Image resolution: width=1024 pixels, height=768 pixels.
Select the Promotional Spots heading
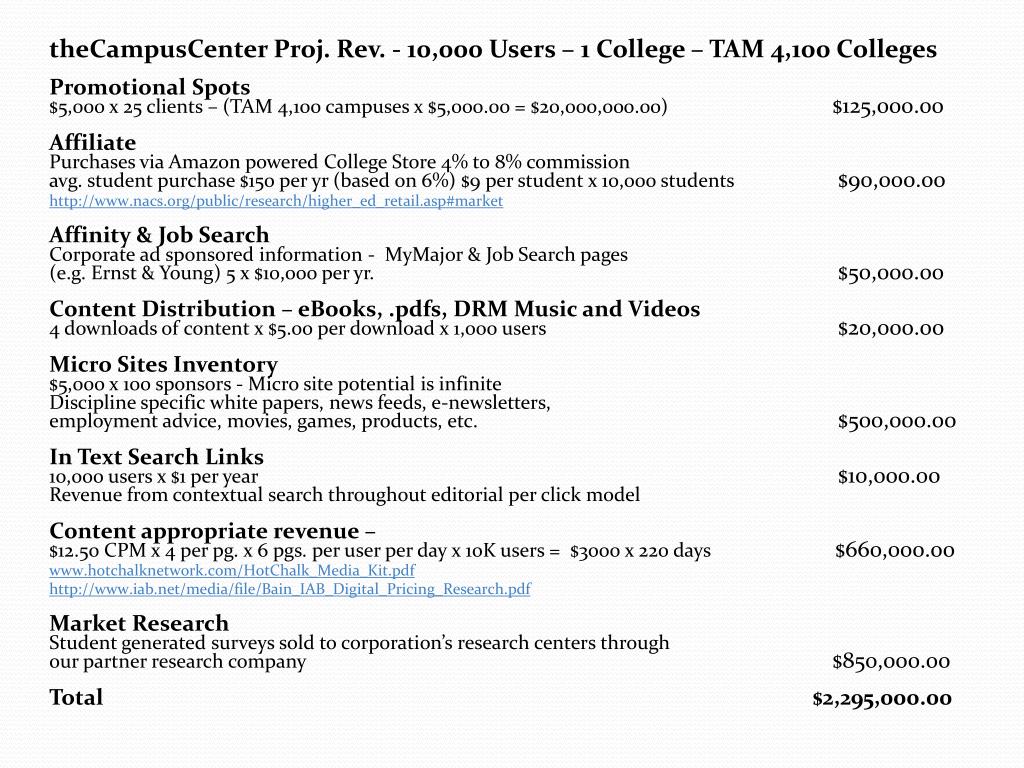click(x=150, y=87)
